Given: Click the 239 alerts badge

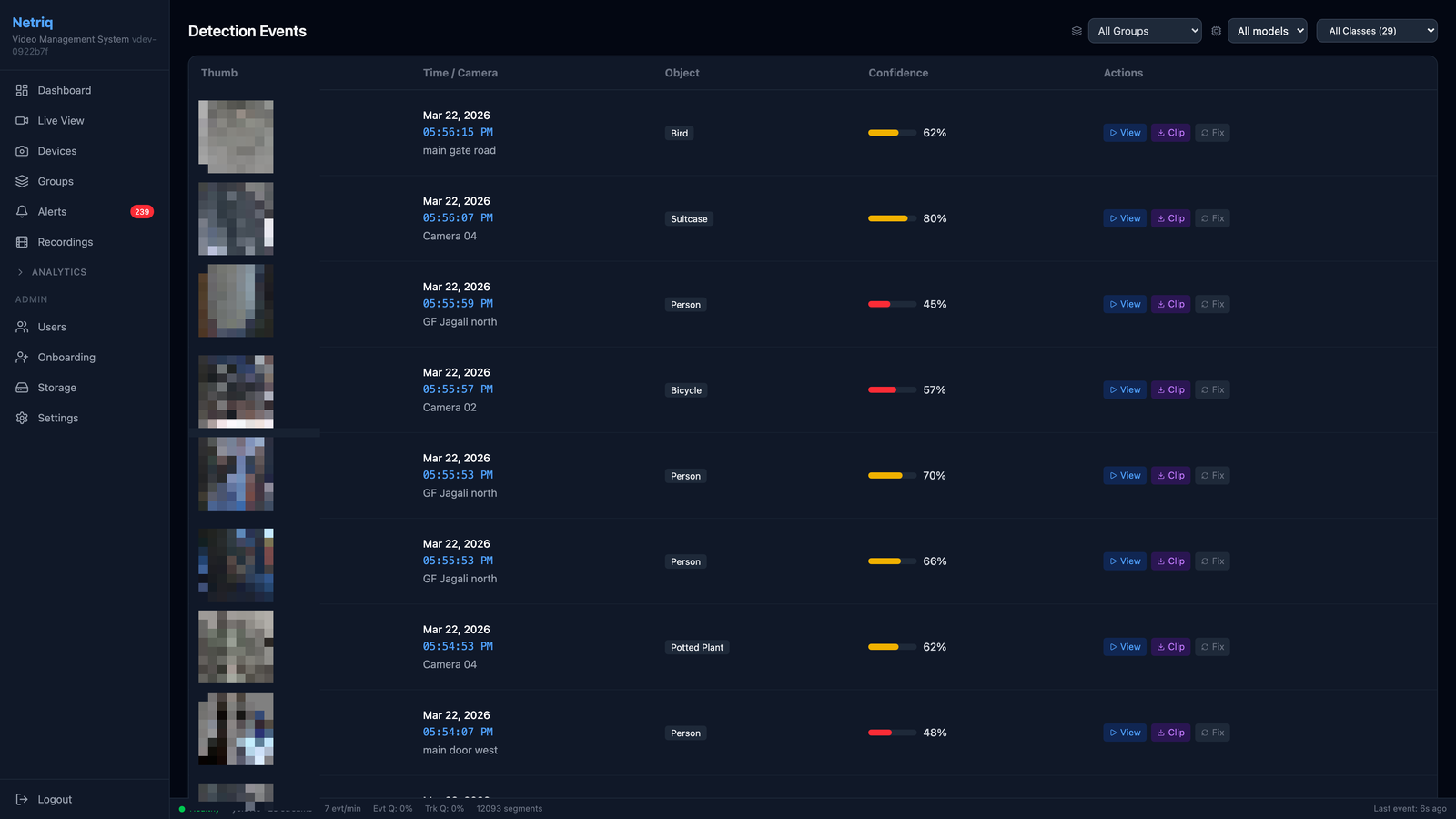Looking at the screenshot, I should click(142, 212).
